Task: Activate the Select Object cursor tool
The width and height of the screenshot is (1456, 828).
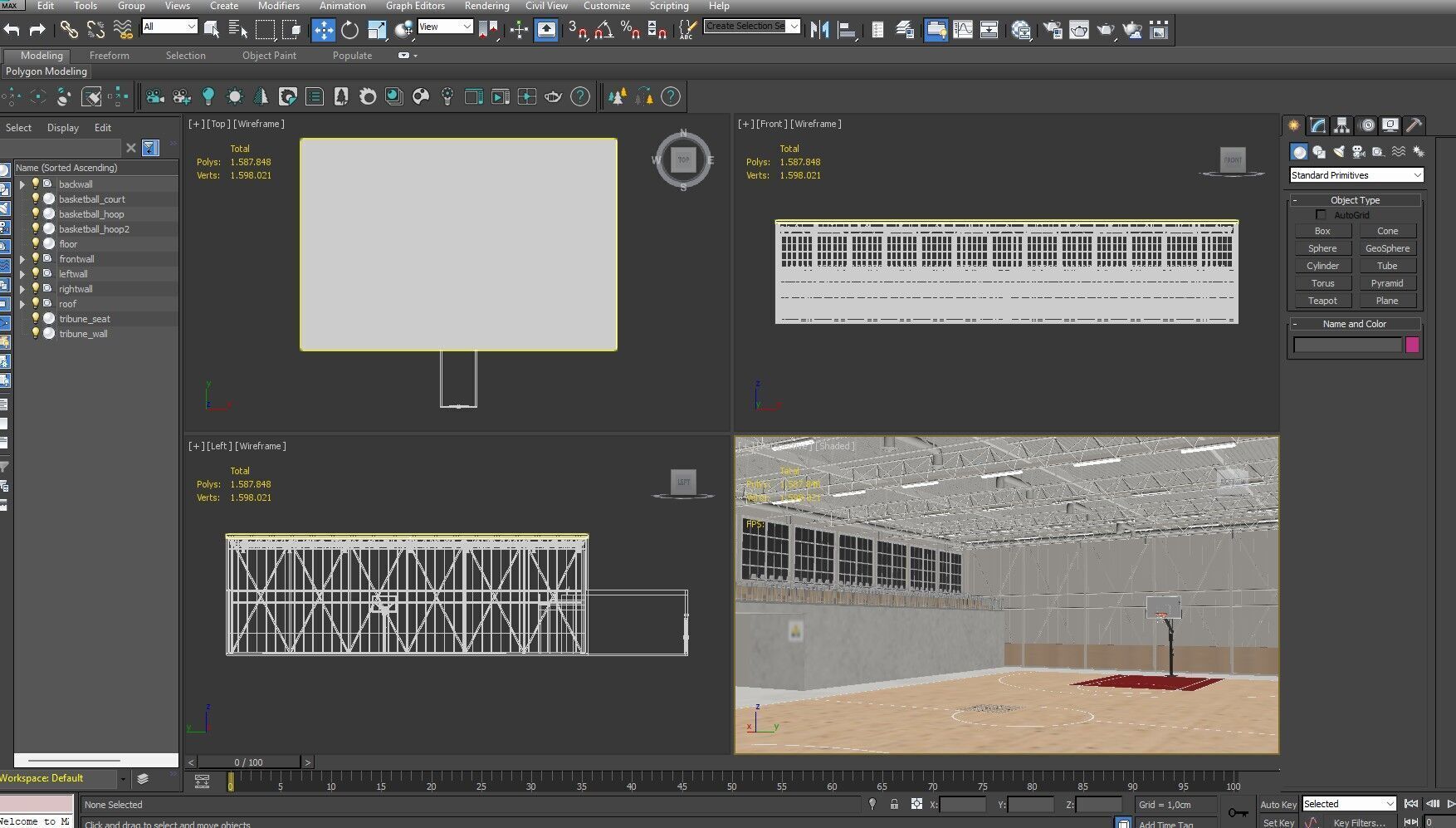Action: [x=212, y=30]
